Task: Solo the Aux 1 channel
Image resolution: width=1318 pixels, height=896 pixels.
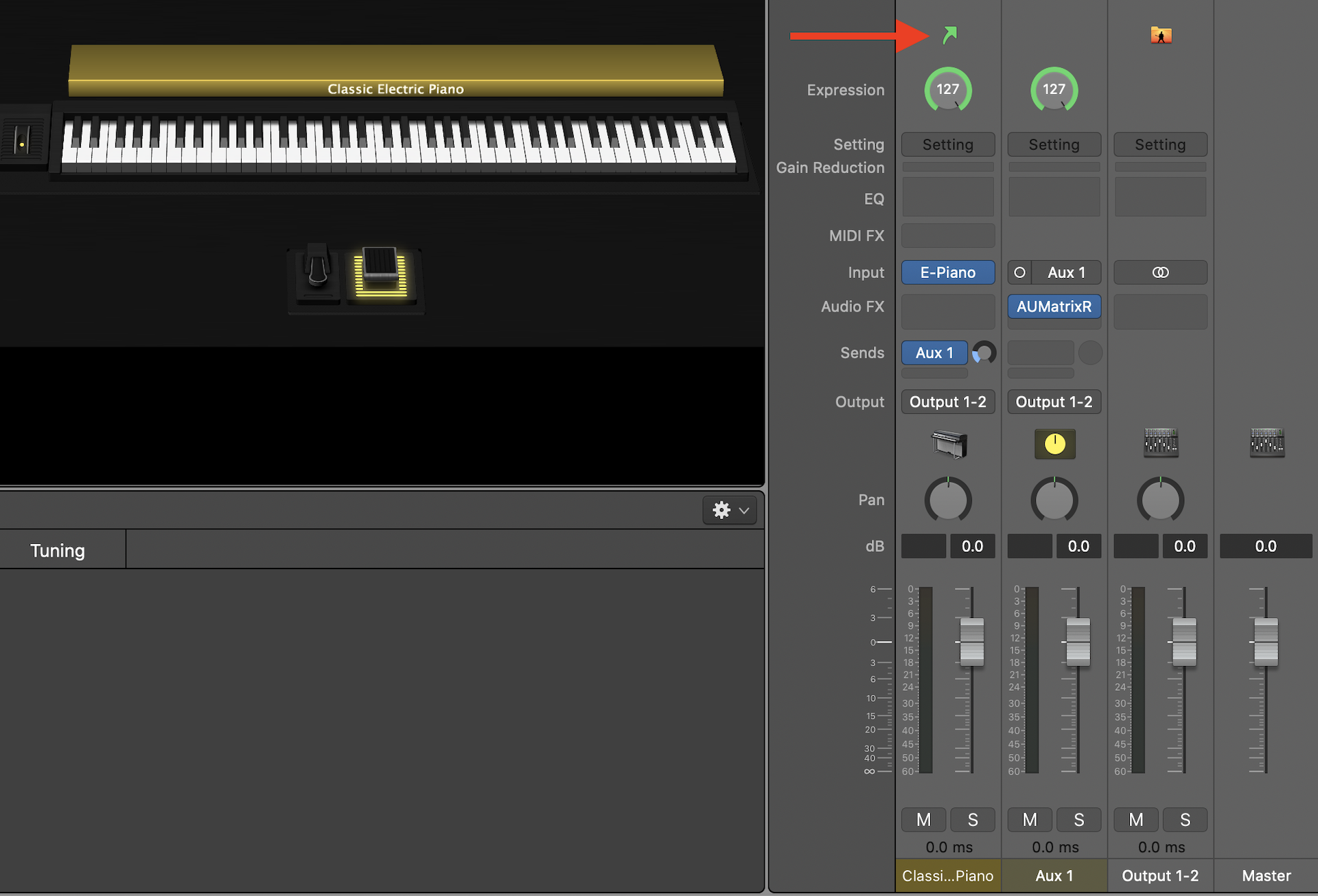Action: (x=1079, y=819)
